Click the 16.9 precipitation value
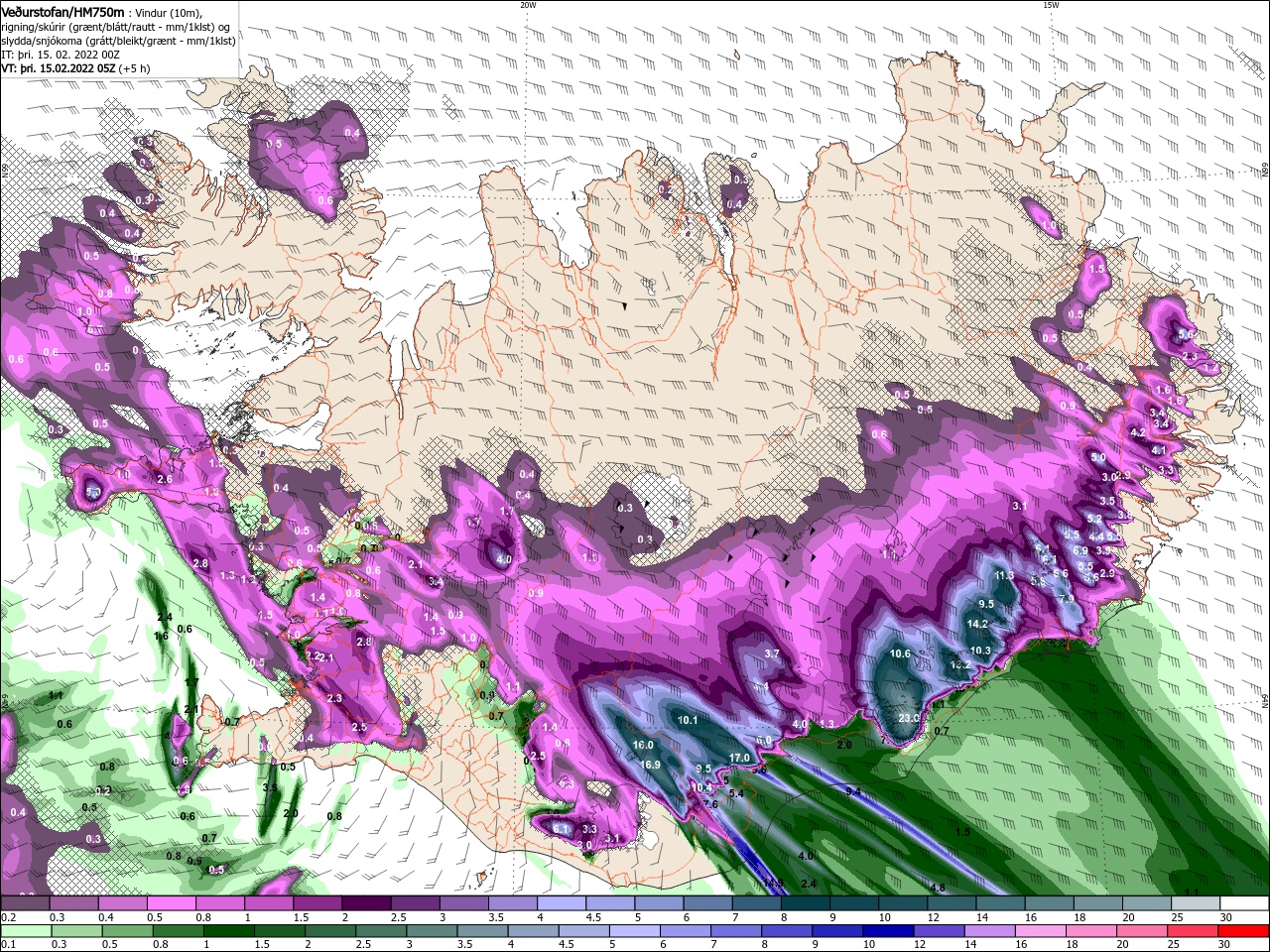Viewport: 1270px width, 952px height. click(x=650, y=765)
